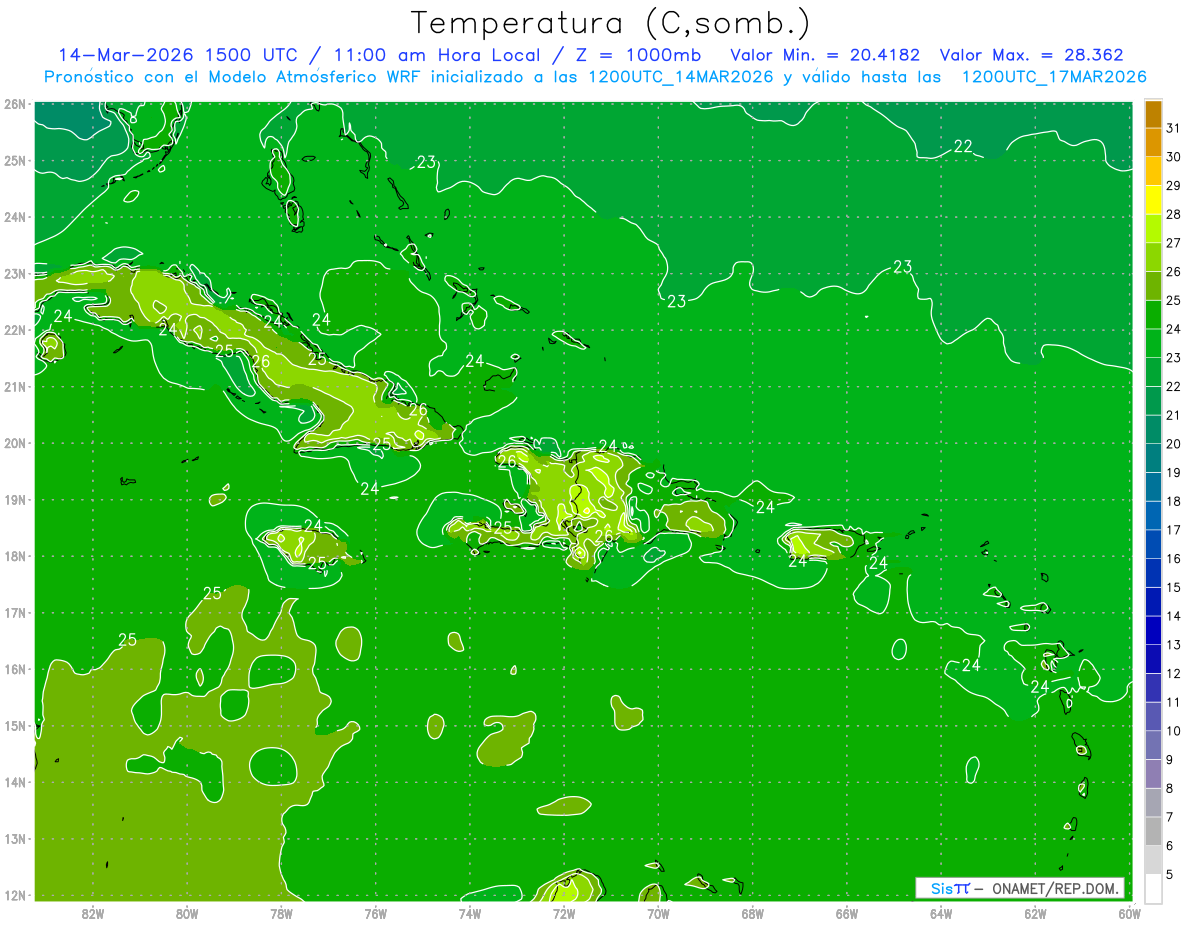The width and height of the screenshot is (1200, 927).
Task: Pick the legend color band between 24 and 25
Action: click(1153, 315)
